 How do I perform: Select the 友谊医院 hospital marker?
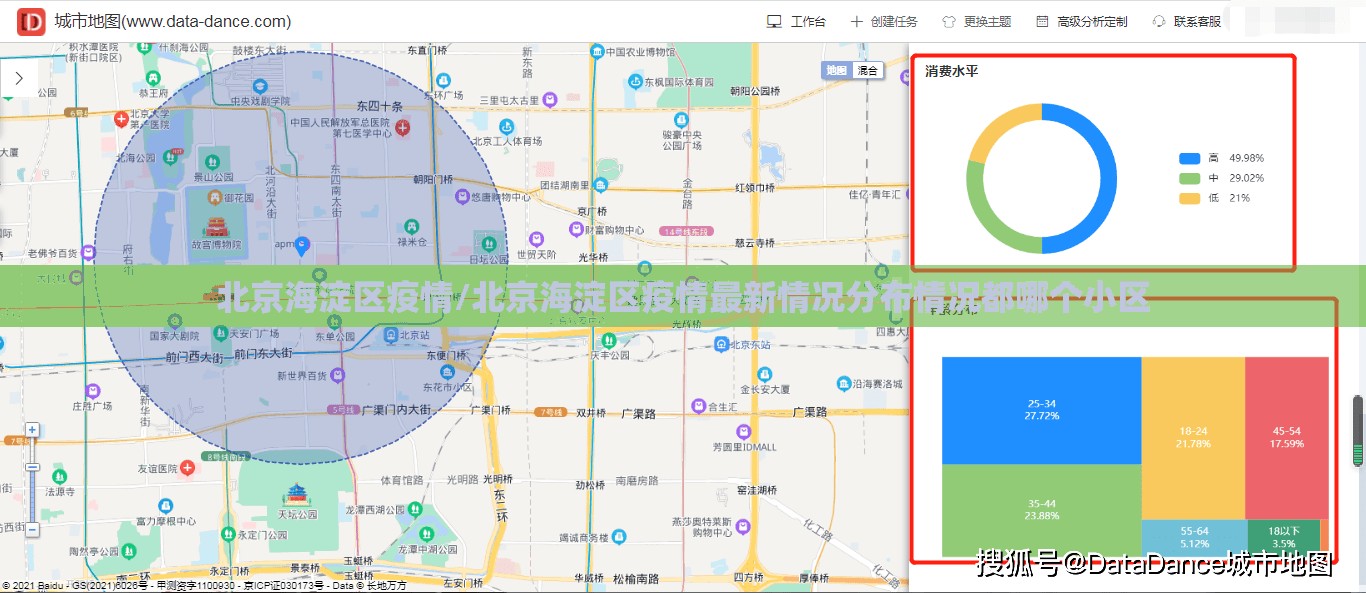[187, 468]
